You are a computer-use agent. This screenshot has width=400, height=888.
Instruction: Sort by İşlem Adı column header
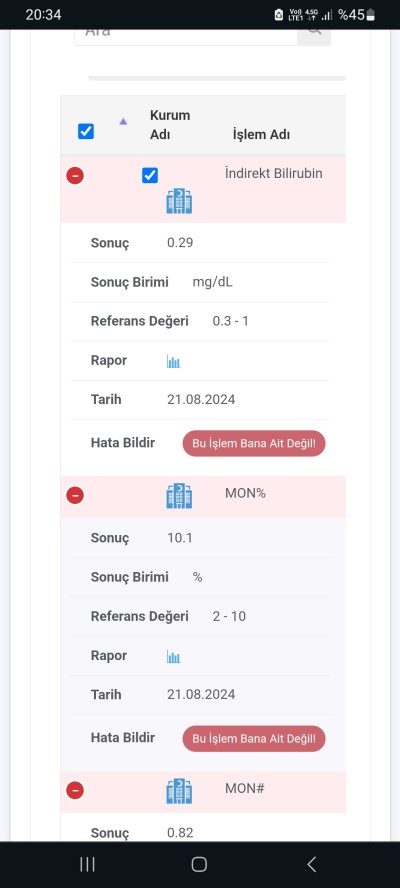coord(261,135)
